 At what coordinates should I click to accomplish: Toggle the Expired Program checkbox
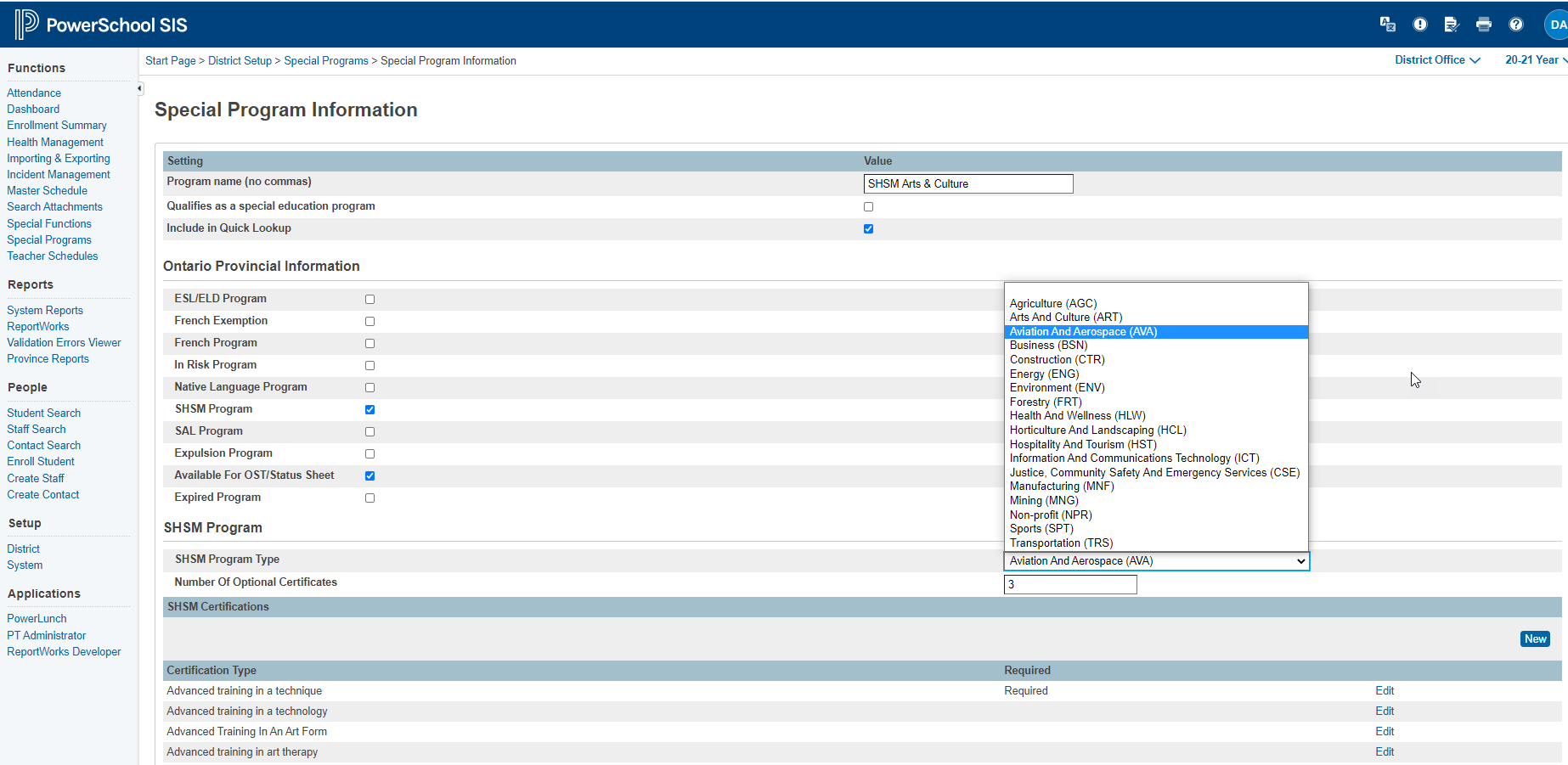pos(369,498)
